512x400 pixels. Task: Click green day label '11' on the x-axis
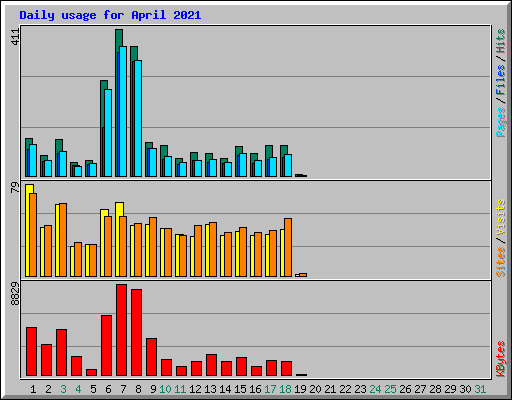coord(180,389)
